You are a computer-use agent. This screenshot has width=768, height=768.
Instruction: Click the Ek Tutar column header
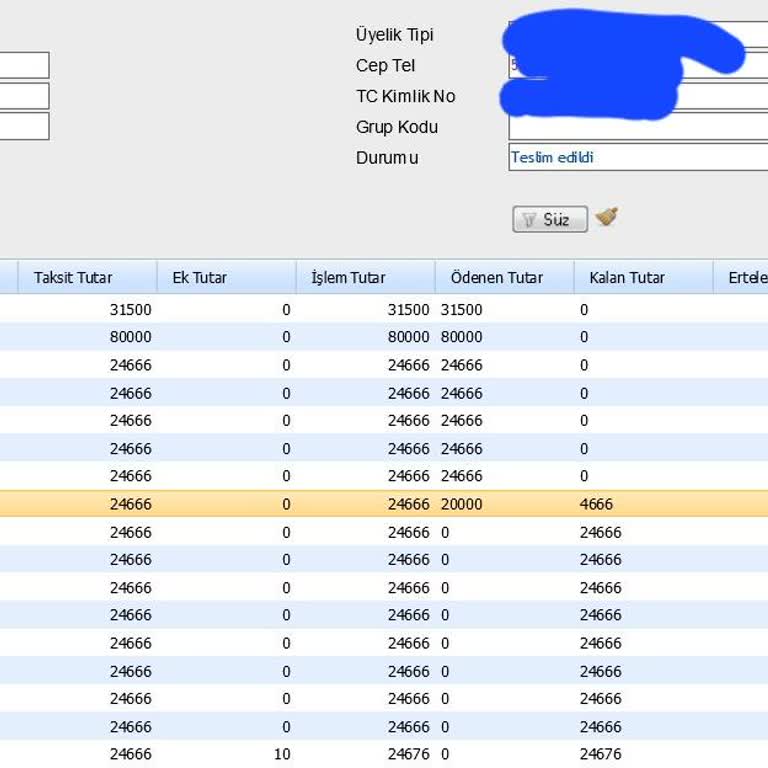point(225,278)
